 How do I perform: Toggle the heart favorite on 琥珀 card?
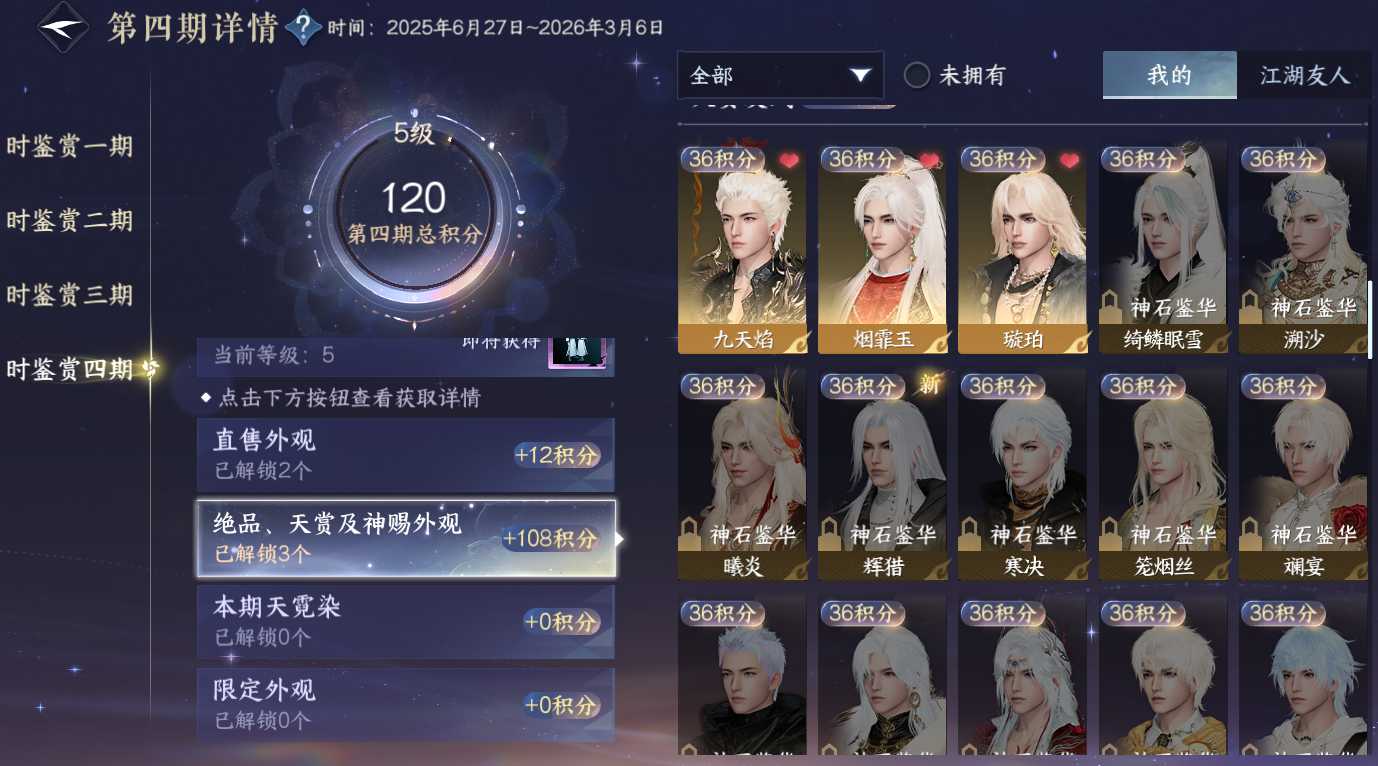click(1070, 161)
